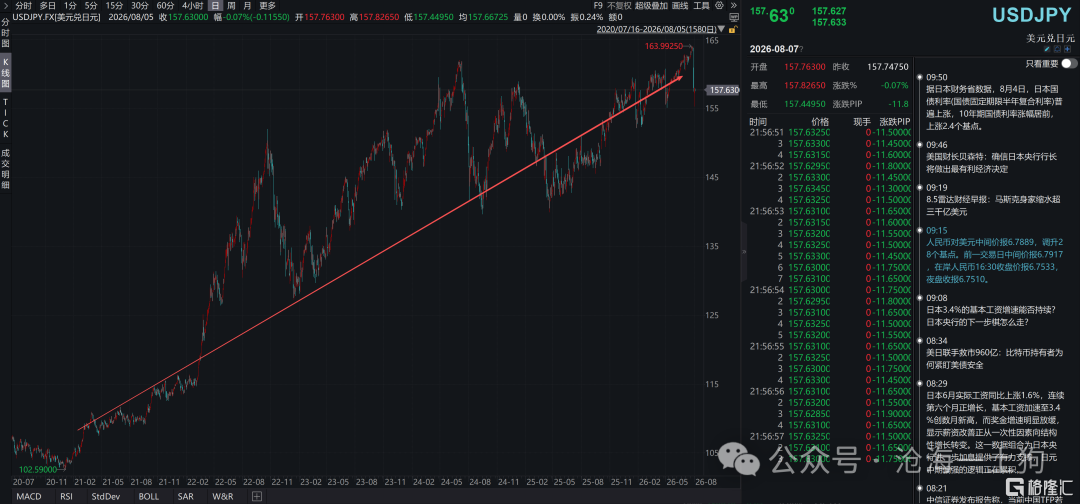Click the double-chevron toolbar overflow icon
The width and height of the screenshot is (1080, 504).
click(x=734, y=6)
